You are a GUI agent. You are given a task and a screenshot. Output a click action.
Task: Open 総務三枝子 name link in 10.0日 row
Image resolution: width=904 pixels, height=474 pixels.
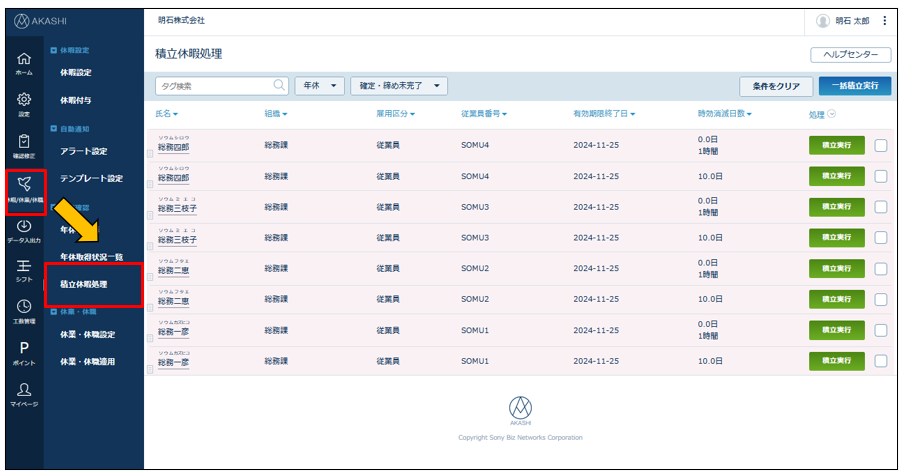click(x=178, y=239)
